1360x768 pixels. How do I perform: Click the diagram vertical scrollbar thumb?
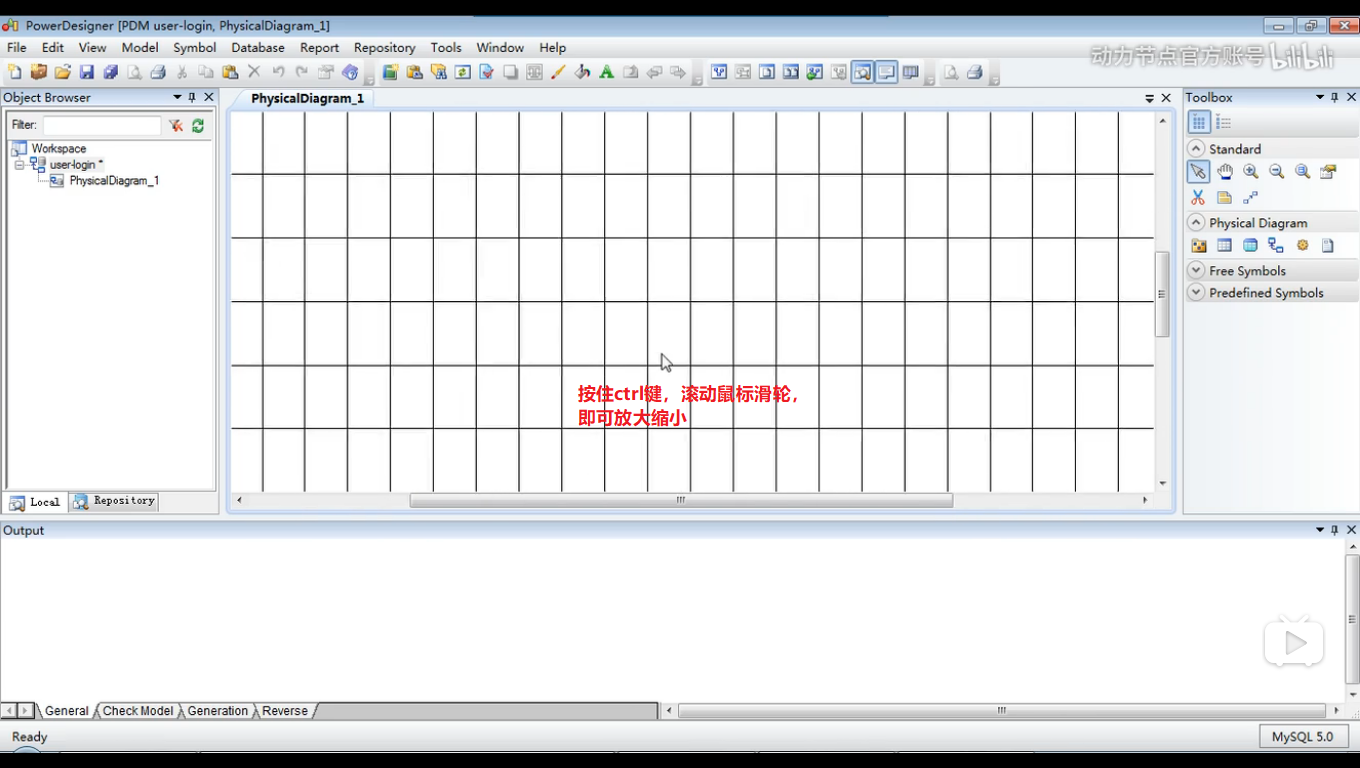point(1162,294)
